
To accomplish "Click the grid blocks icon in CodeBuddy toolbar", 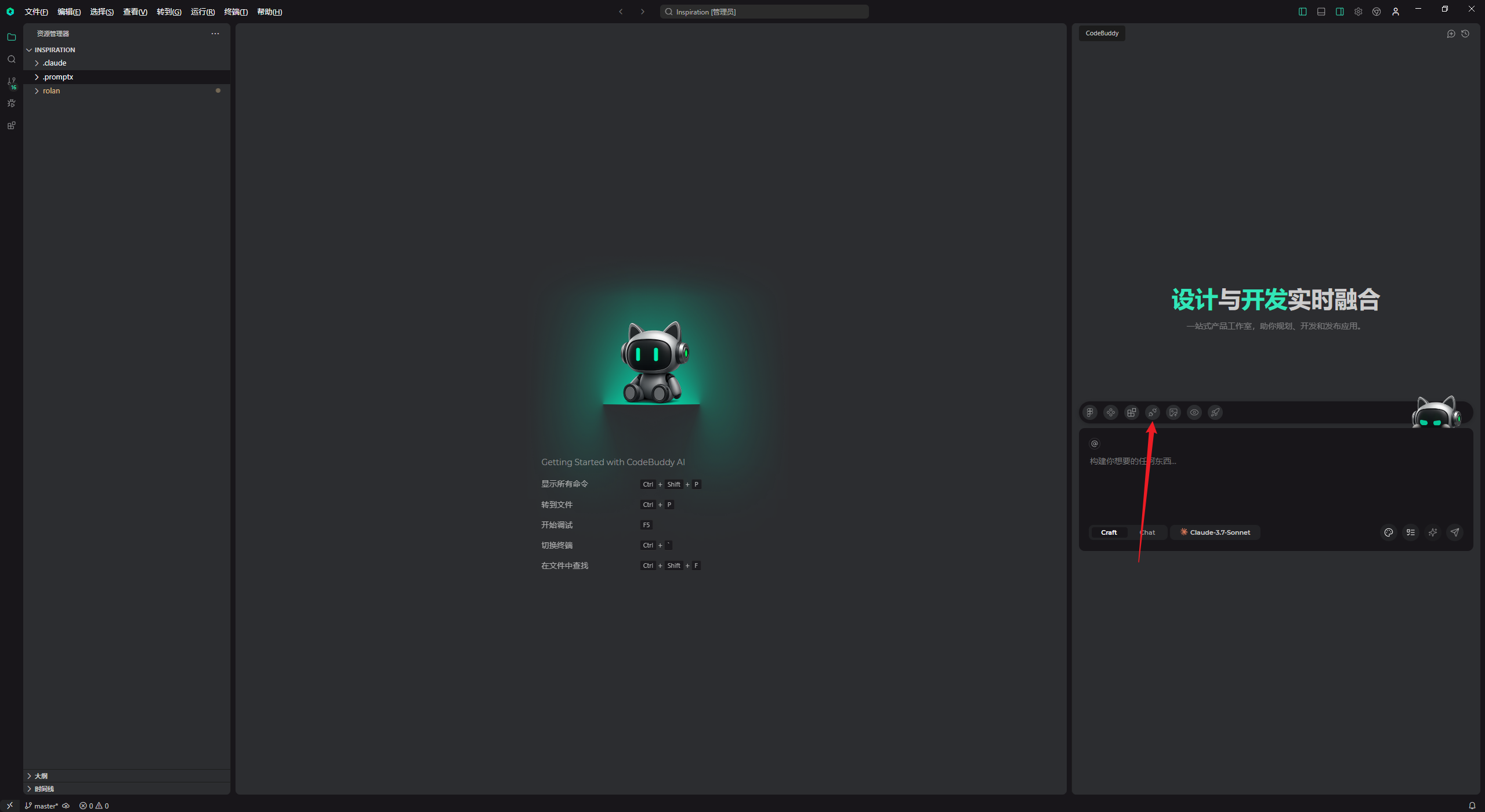I will (x=1132, y=412).
